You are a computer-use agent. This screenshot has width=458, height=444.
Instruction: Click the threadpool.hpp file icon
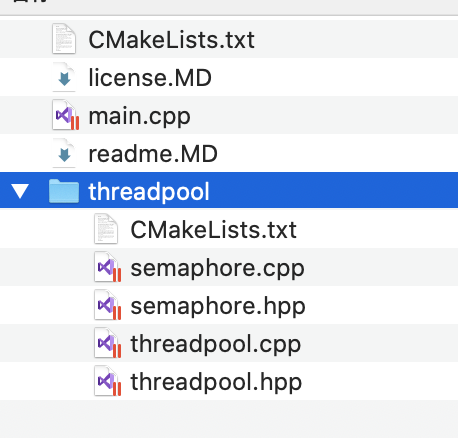tap(107, 381)
